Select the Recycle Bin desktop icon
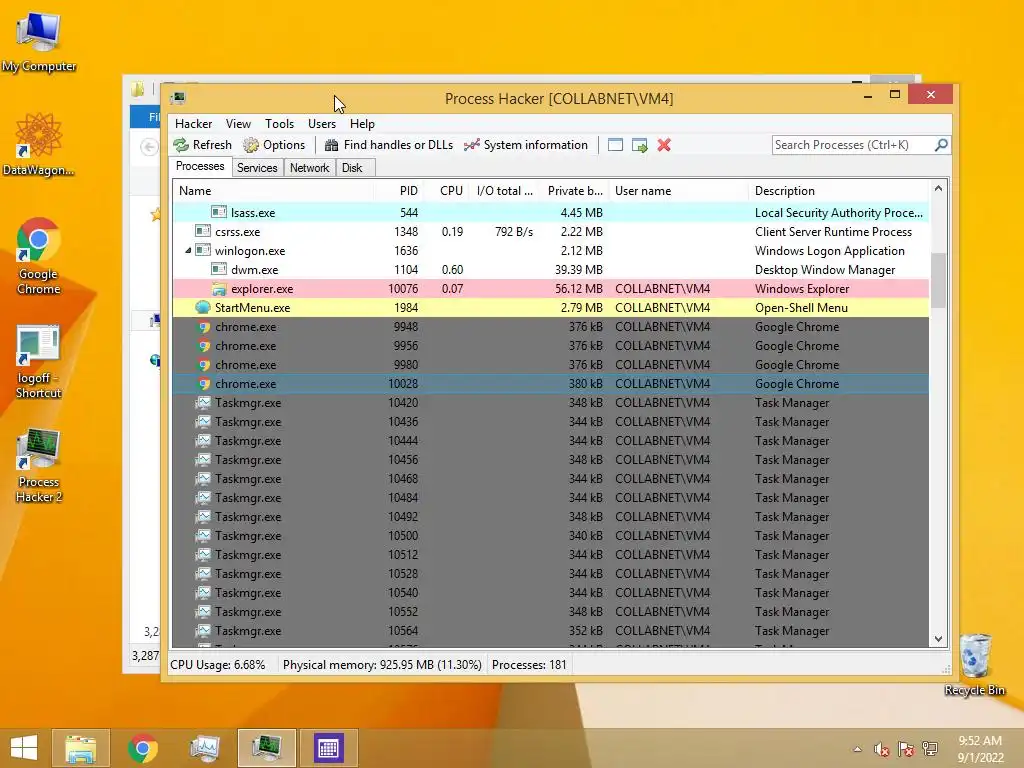This screenshot has width=1024, height=768. click(x=974, y=665)
